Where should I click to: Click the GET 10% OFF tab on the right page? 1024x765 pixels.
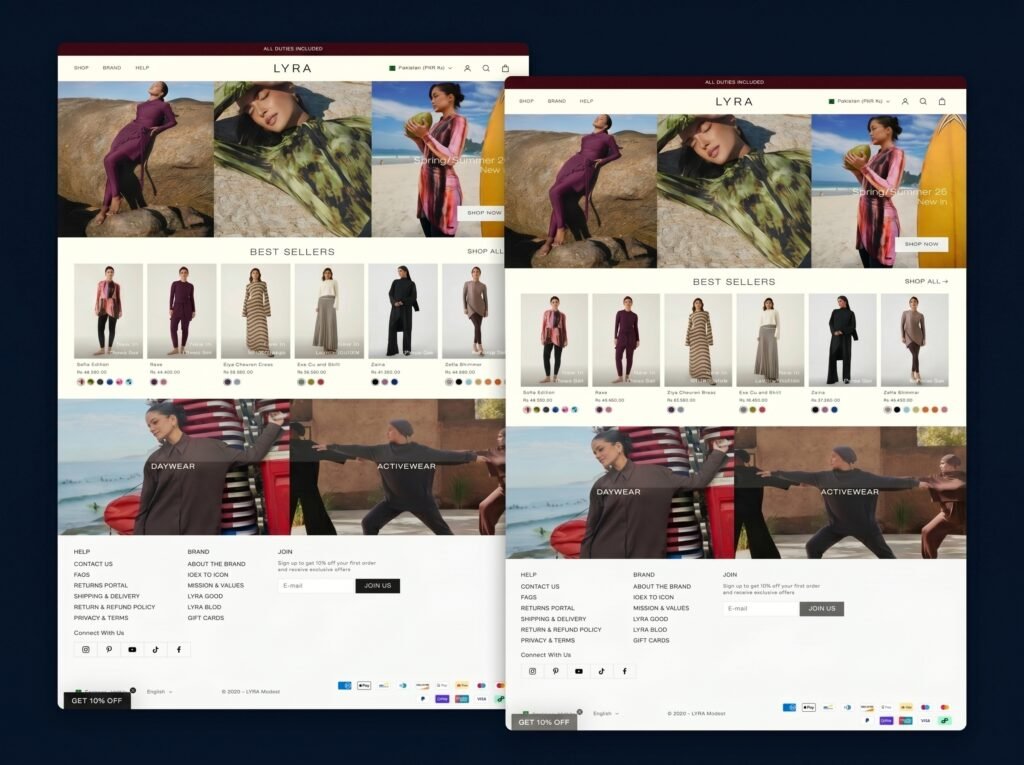click(x=543, y=722)
